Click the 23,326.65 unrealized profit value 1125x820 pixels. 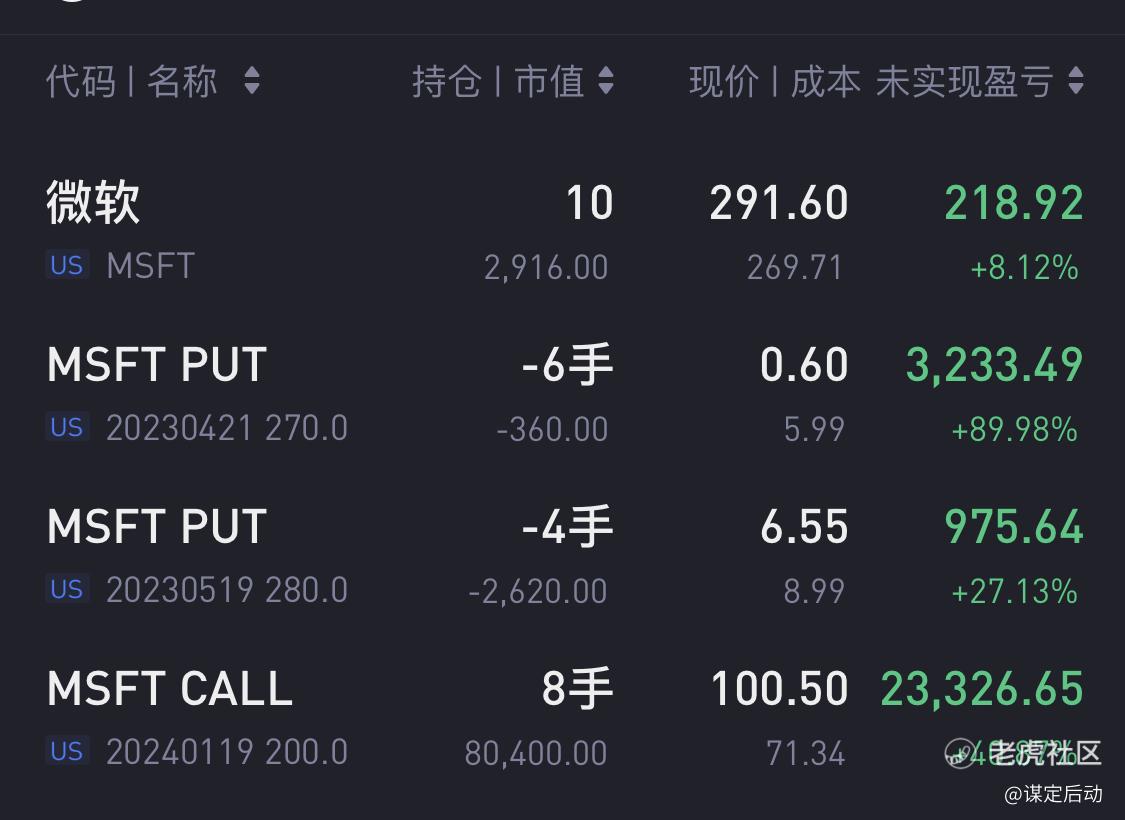(x=982, y=689)
